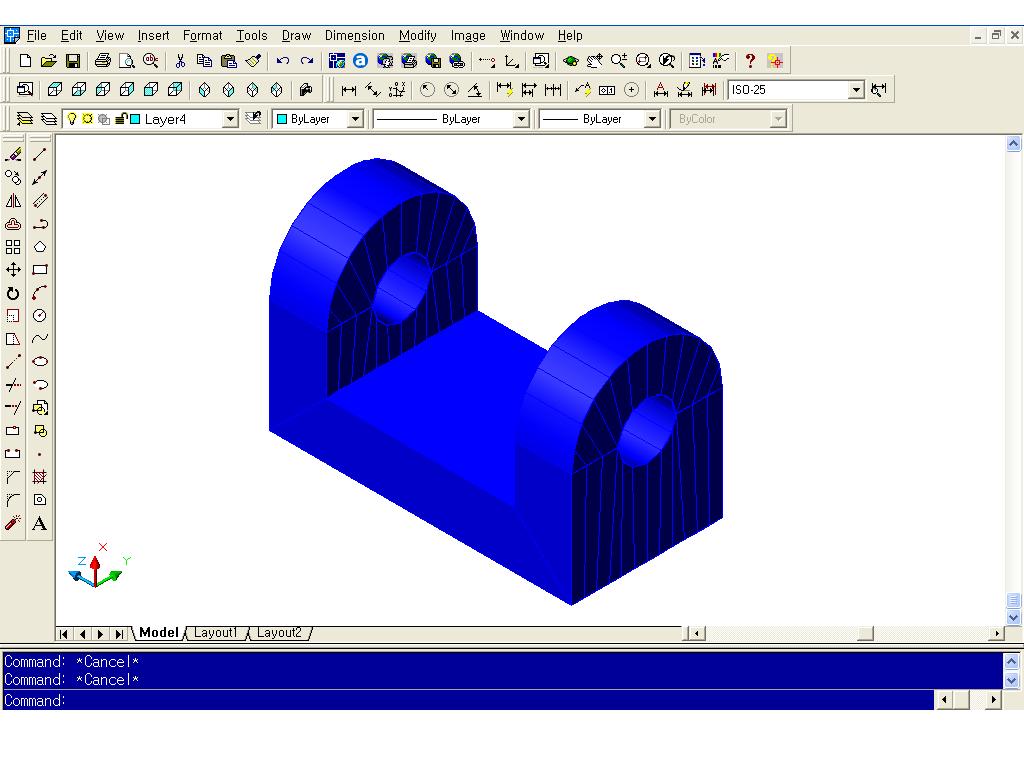Viewport: 1024px width, 768px height.
Task: Click the Print icon
Action: [103, 61]
